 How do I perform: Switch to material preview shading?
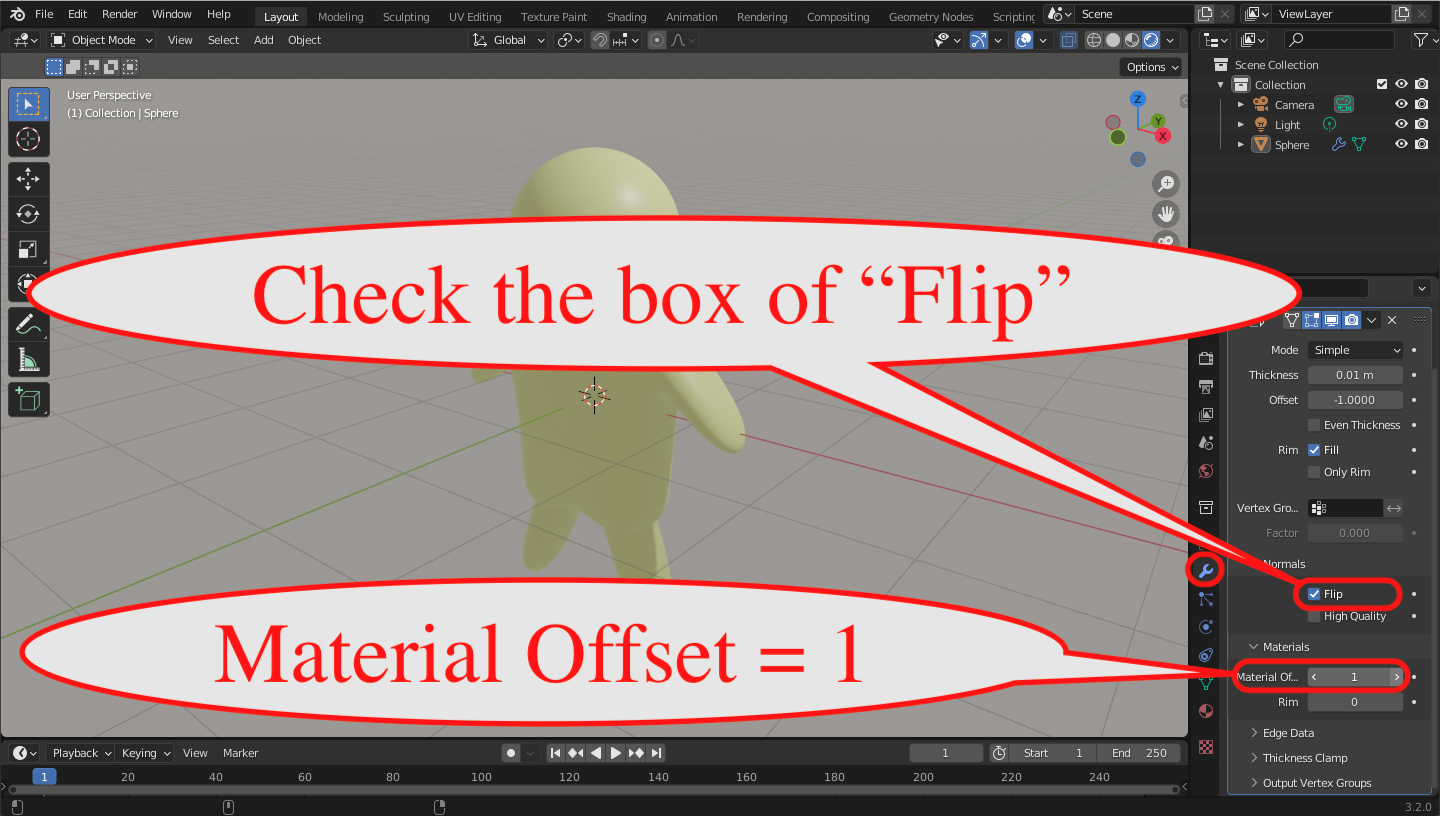click(1132, 40)
